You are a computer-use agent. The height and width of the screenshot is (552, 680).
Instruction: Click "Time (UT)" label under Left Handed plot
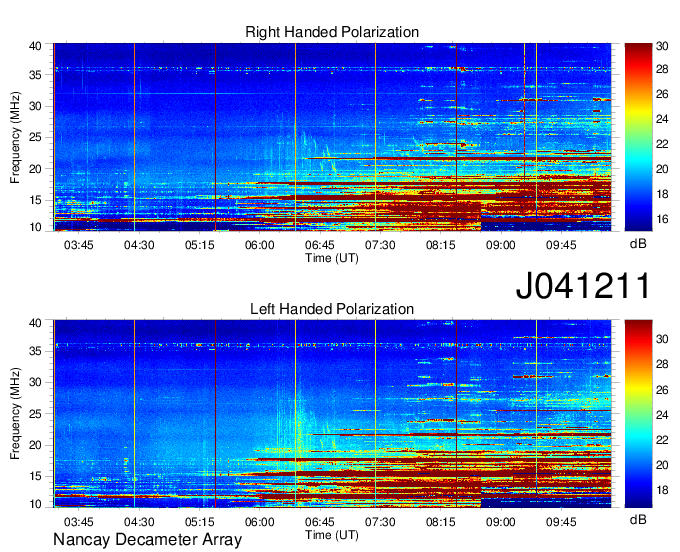[332, 535]
